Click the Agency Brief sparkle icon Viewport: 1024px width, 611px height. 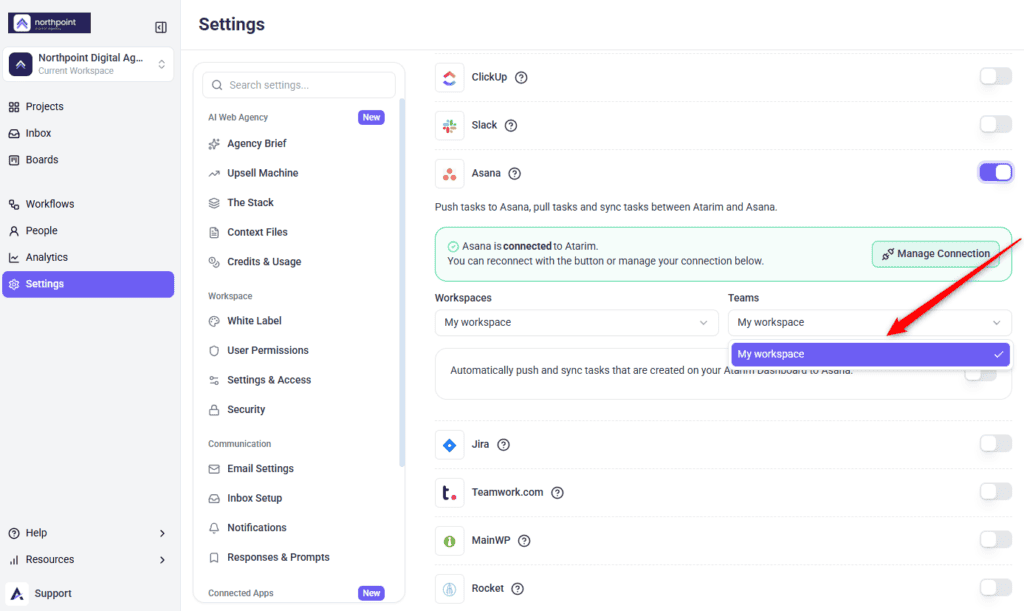click(x=214, y=144)
